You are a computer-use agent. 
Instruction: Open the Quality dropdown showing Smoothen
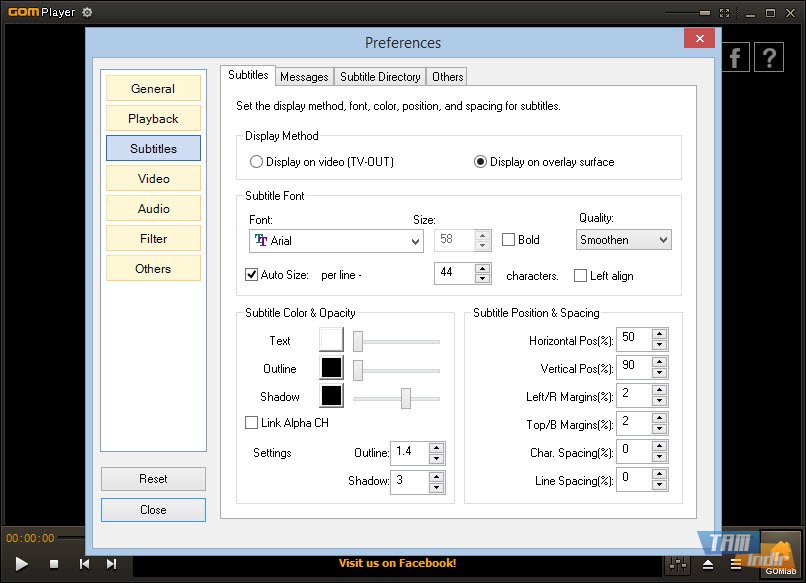(x=624, y=240)
